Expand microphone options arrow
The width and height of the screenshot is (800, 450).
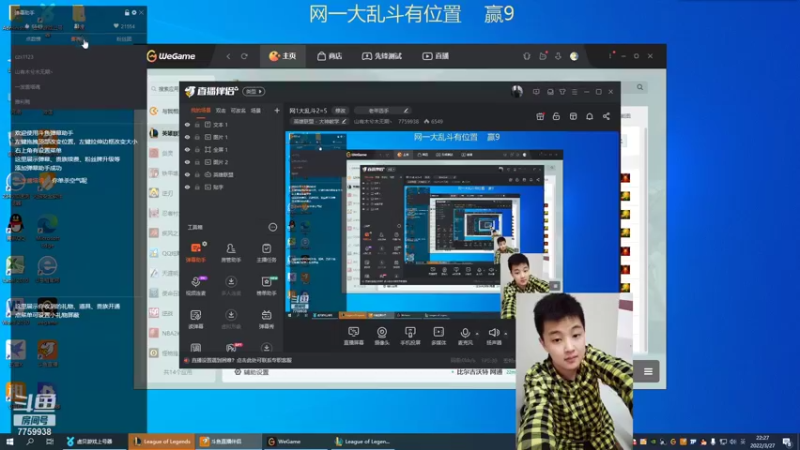pos(477,334)
